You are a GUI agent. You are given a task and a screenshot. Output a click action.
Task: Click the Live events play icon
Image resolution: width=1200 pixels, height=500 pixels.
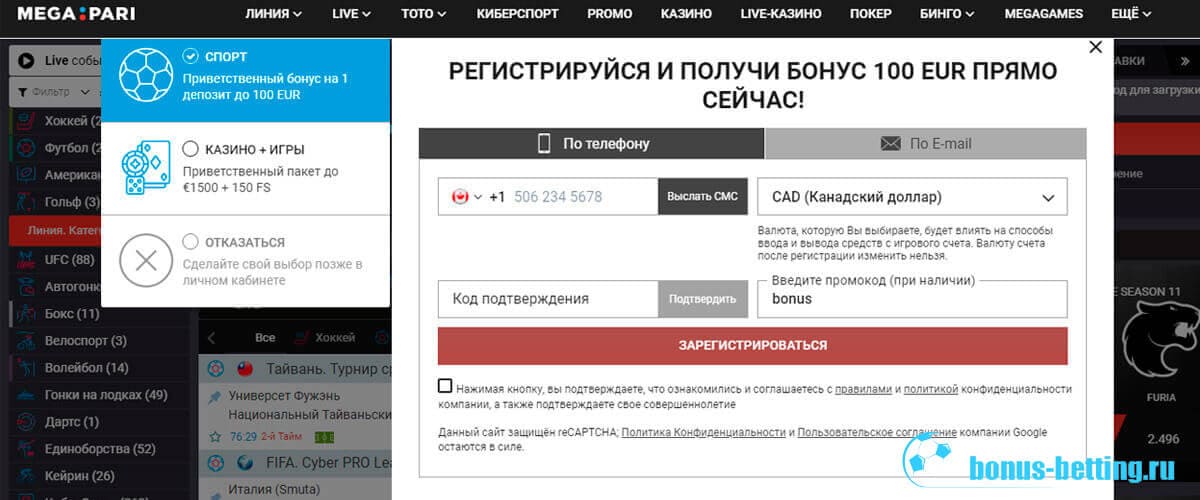click(28, 61)
